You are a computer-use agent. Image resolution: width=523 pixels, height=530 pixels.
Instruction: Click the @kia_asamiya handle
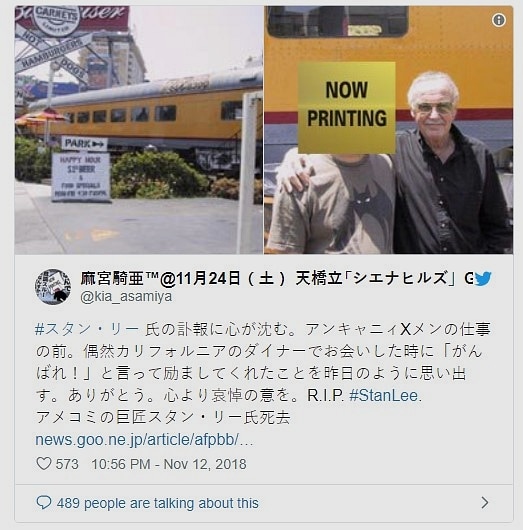(126, 296)
